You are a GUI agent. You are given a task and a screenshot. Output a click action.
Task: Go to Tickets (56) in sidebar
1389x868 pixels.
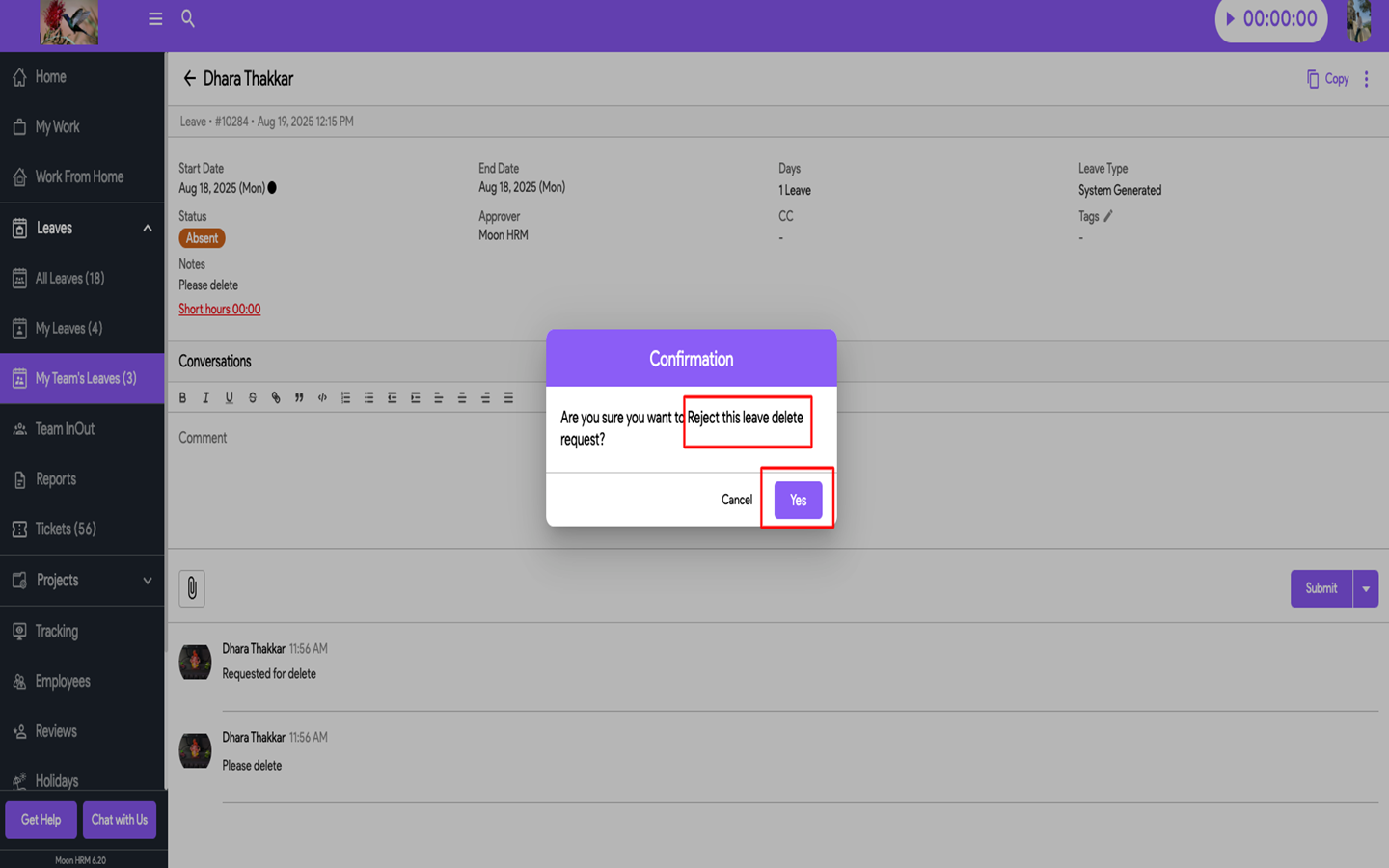click(x=66, y=529)
